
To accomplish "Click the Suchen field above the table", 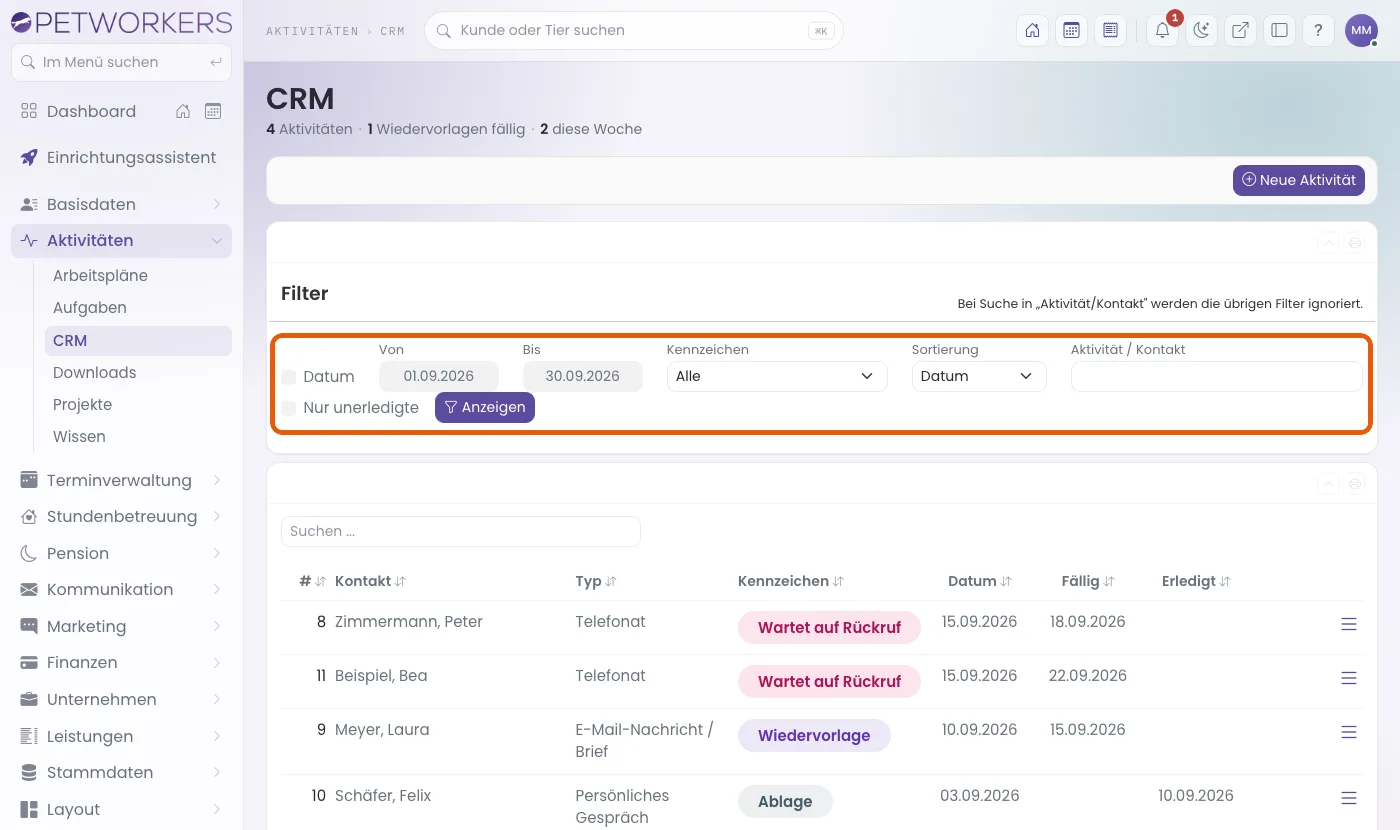I will [x=460, y=531].
